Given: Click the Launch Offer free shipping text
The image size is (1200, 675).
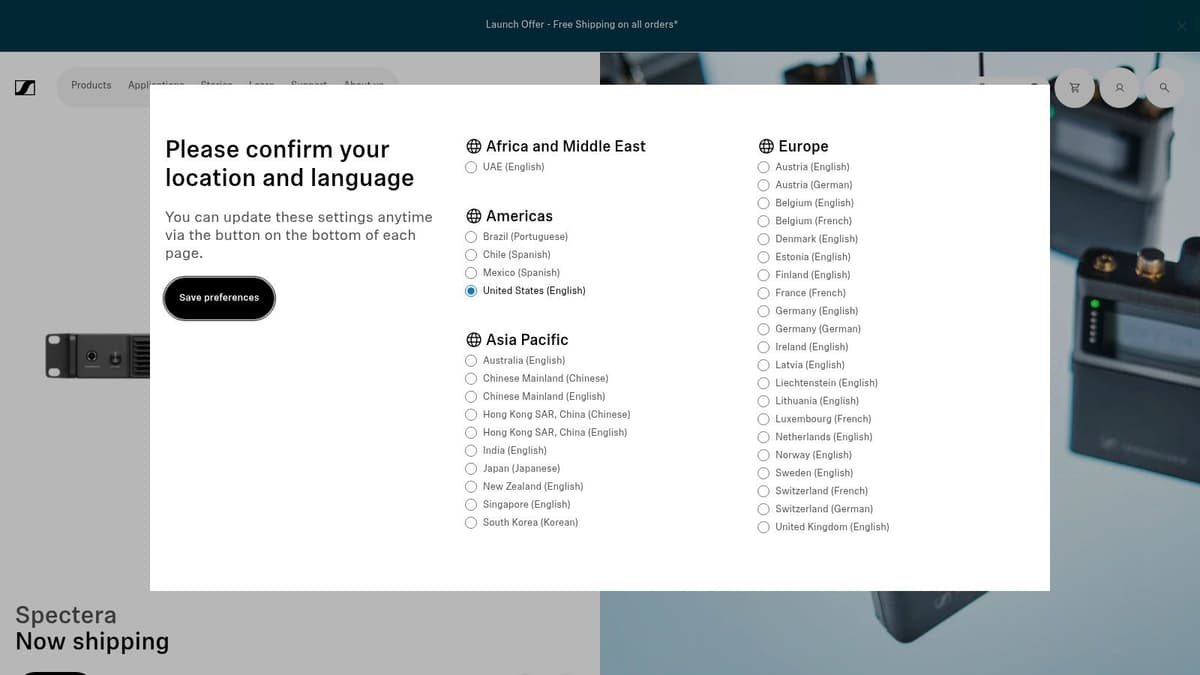Looking at the screenshot, I should pyautogui.click(x=581, y=24).
